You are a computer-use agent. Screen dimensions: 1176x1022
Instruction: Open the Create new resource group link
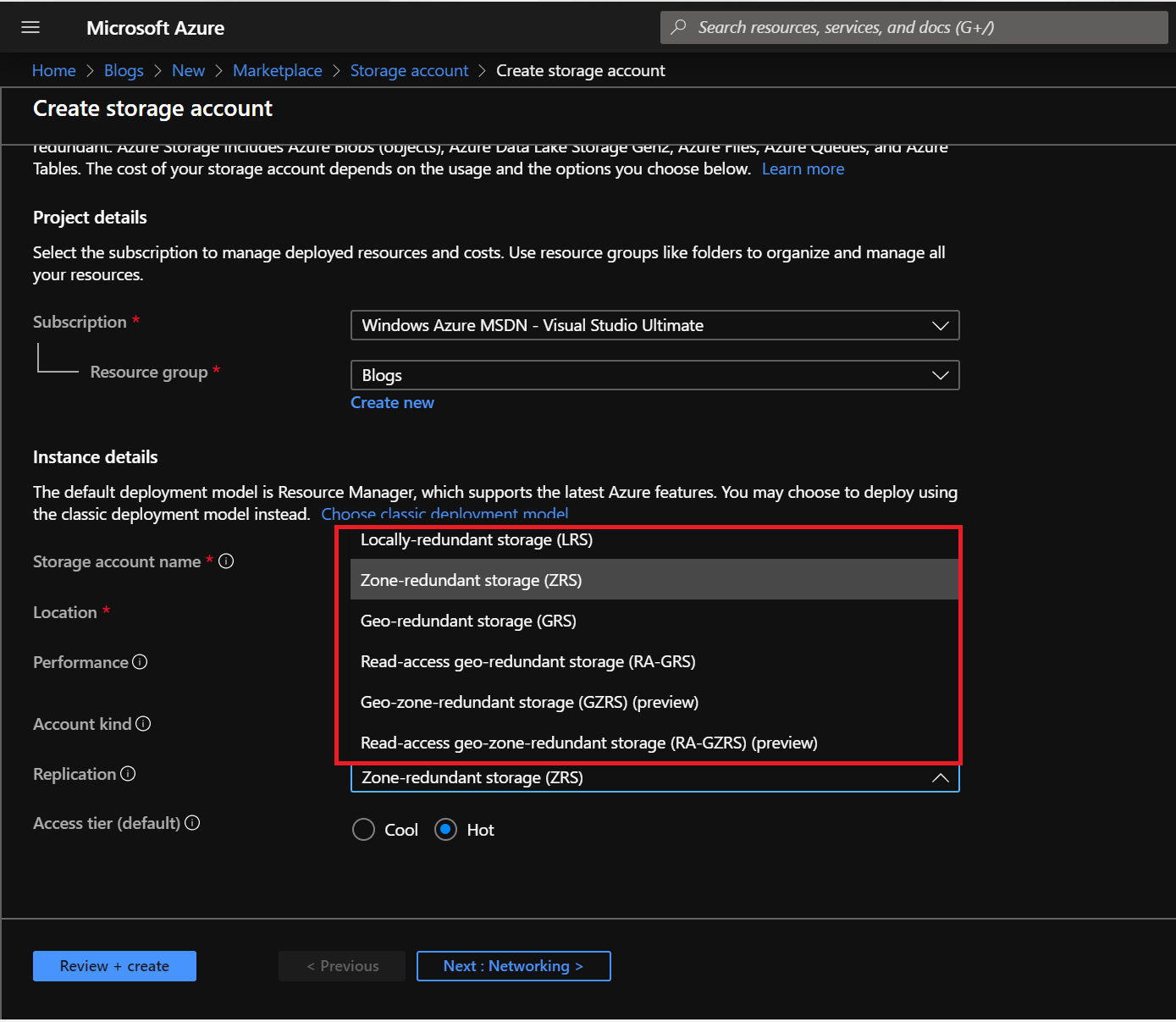pyautogui.click(x=392, y=402)
